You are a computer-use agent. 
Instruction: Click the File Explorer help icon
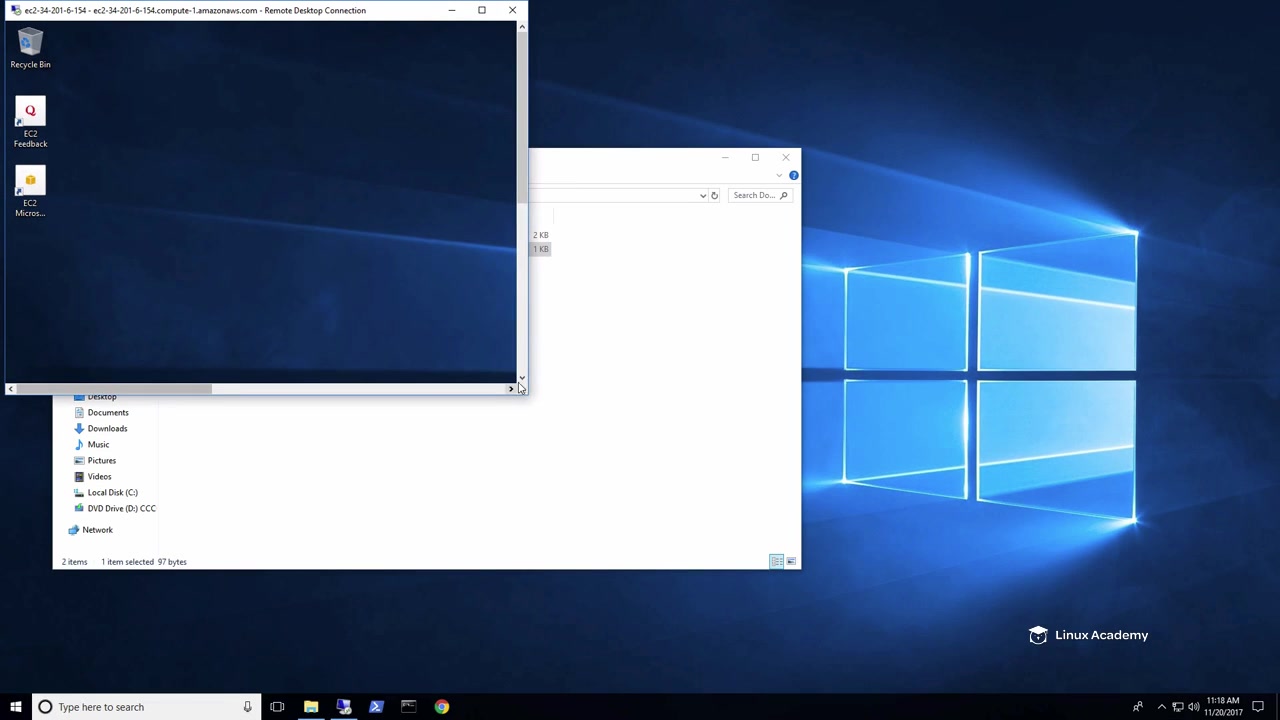point(793,176)
